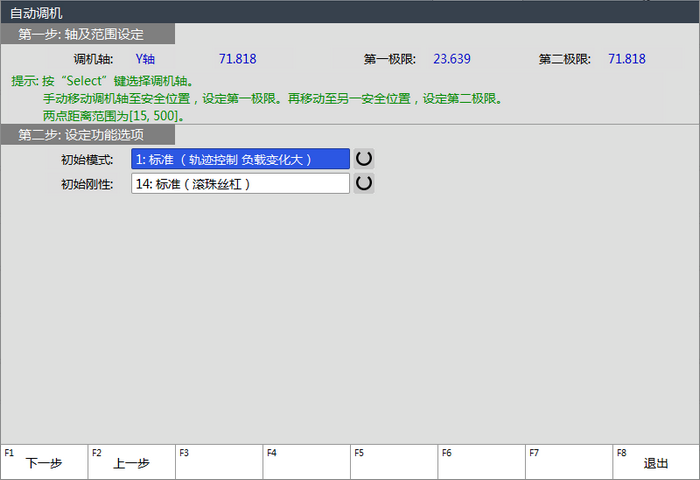Click the 自动调机 title text

36,13
